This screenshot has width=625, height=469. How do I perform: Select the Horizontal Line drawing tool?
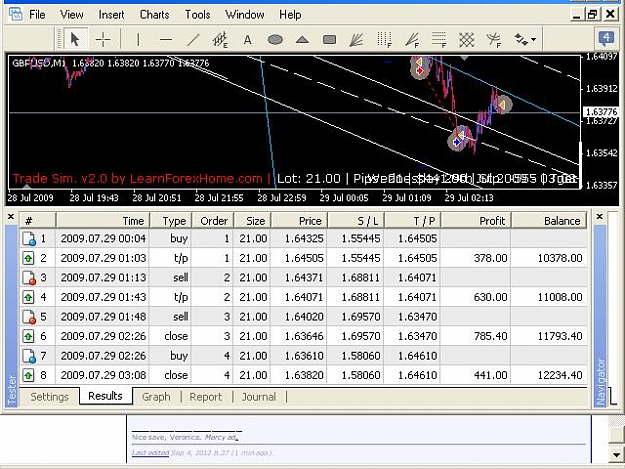coord(165,39)
